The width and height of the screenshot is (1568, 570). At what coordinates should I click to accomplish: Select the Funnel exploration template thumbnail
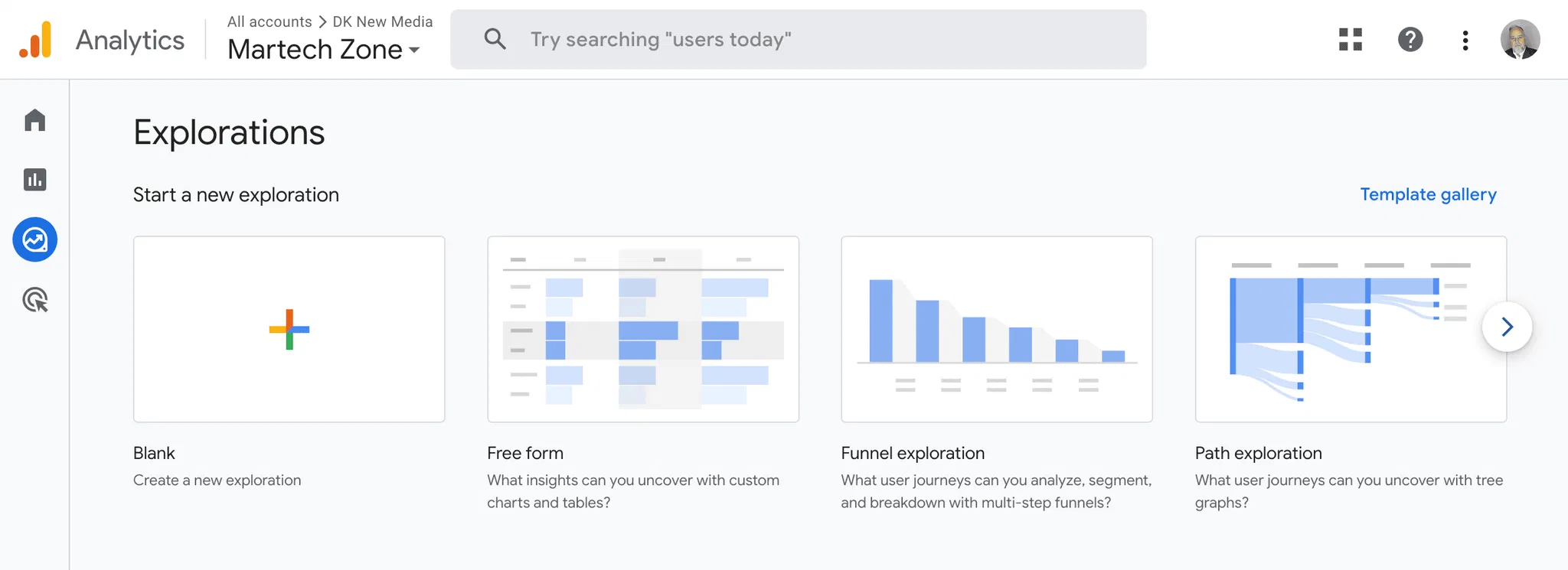click(x=996, y=329)
